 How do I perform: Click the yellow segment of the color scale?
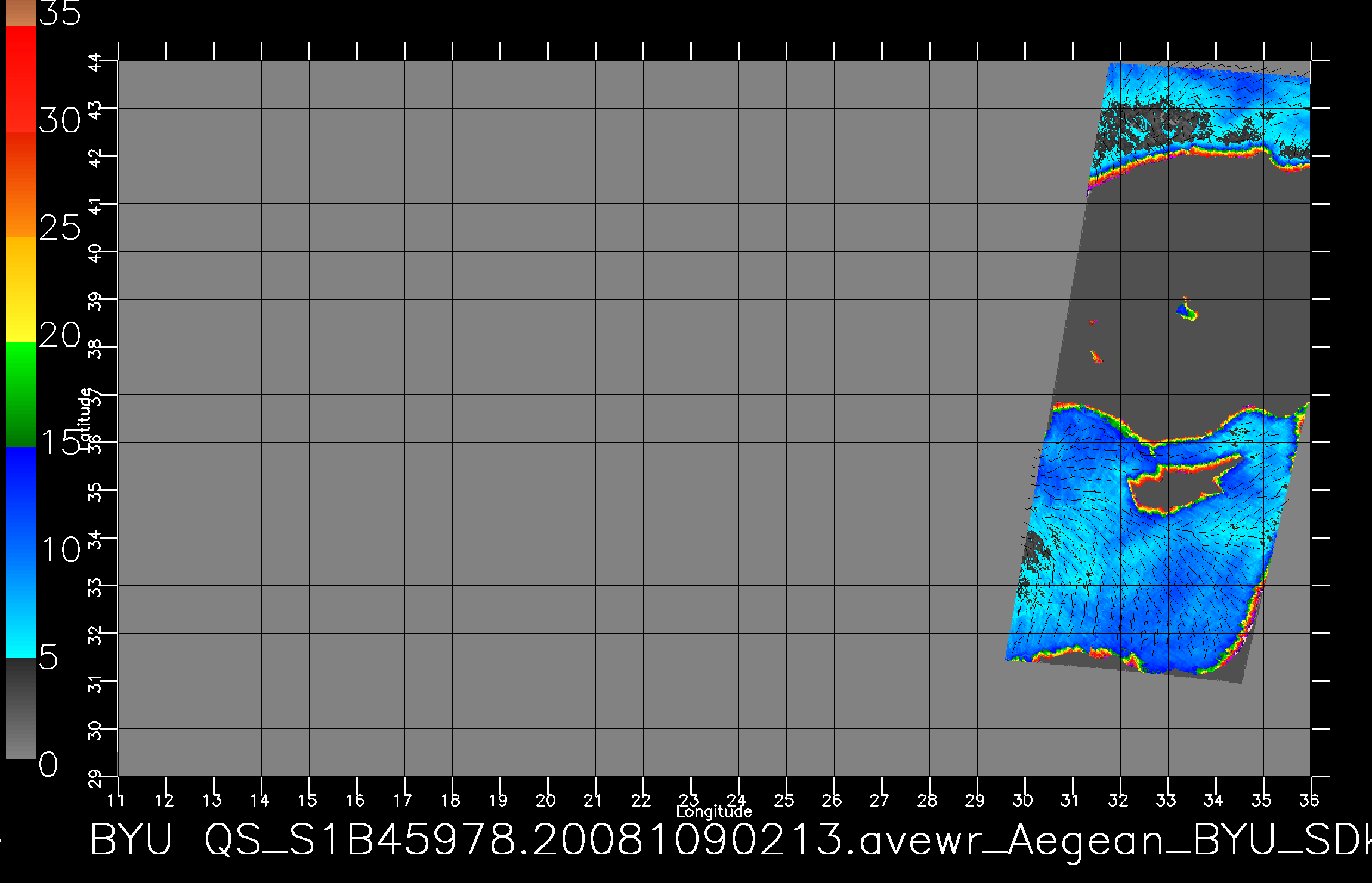pos(21,289)
